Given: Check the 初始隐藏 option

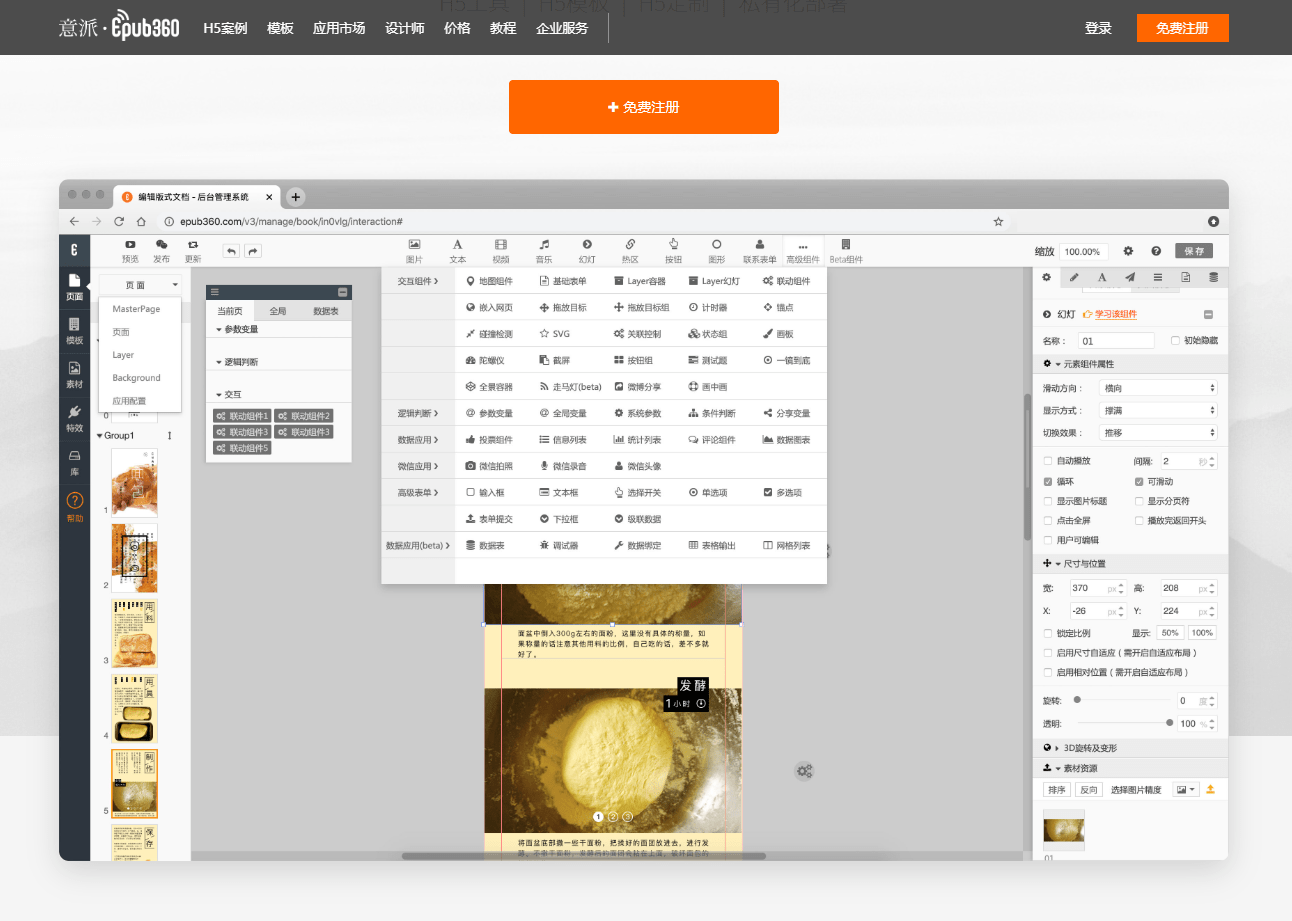Looking at the screenshot, I should (x=1176, y=340).
